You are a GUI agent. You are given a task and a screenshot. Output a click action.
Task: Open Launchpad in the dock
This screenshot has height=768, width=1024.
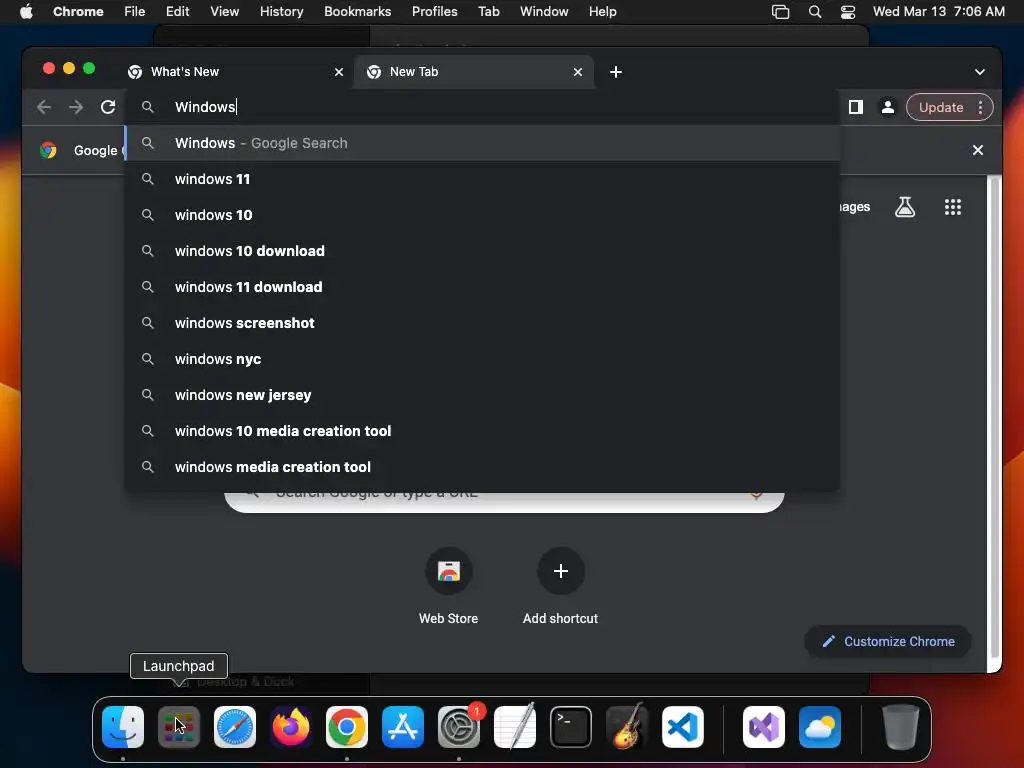(179, 727)
